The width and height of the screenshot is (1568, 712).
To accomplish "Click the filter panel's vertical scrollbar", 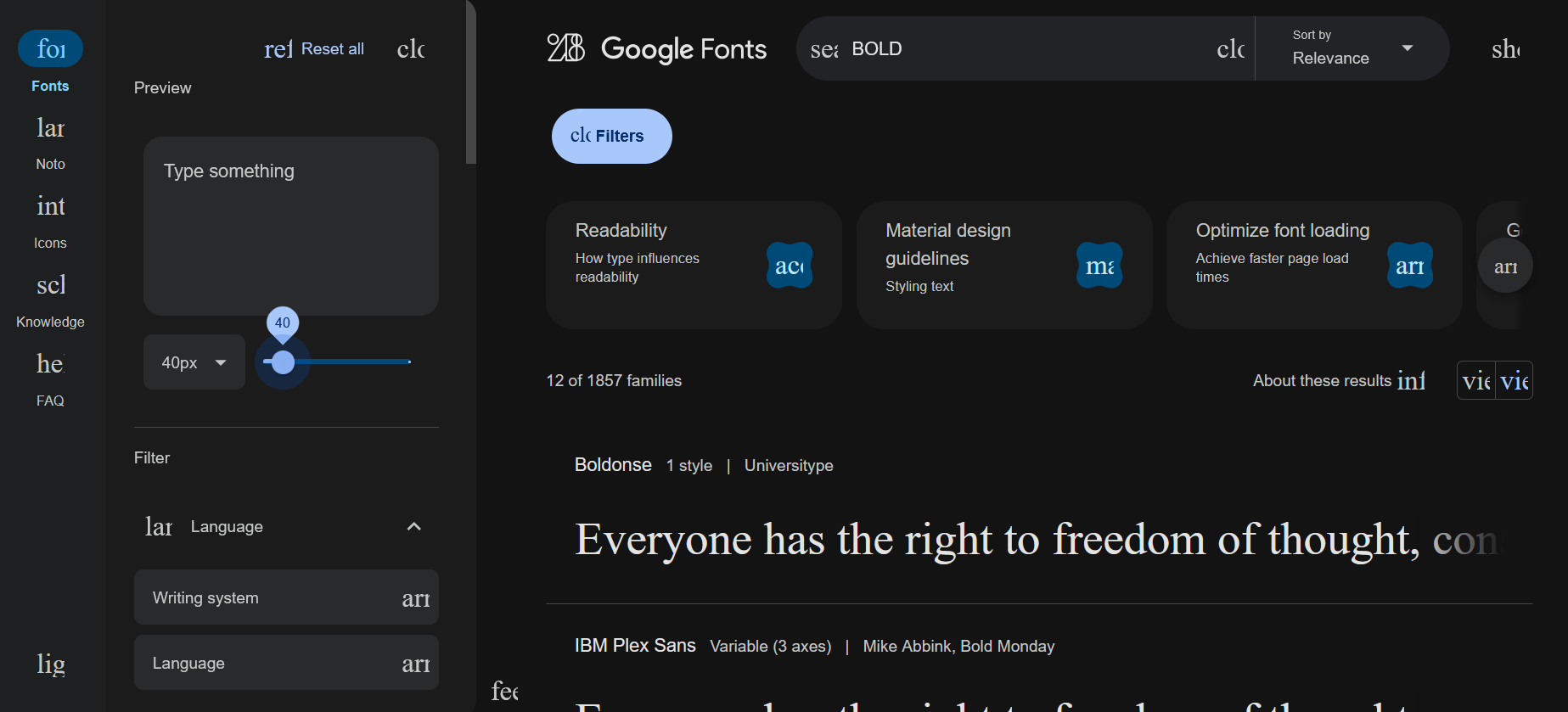I will [x=471, y=81].
